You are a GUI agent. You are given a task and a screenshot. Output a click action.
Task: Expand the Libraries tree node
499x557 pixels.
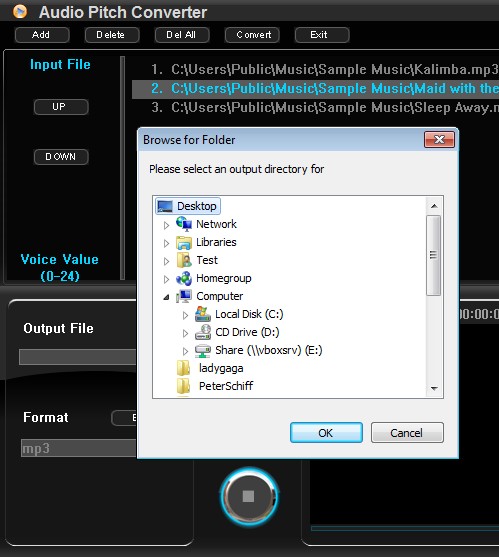(x=166, y=243)
